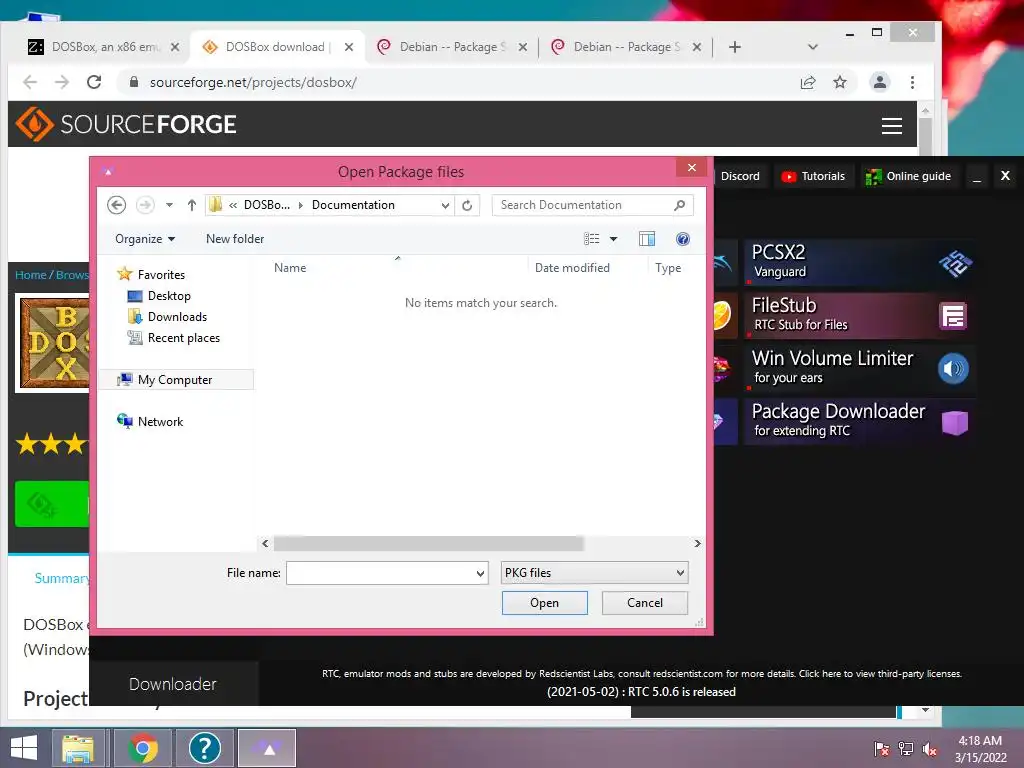The height and width of the screenshot is (768, 1024).
Task: Click the network tray icon
Action: tap(906, 748)
